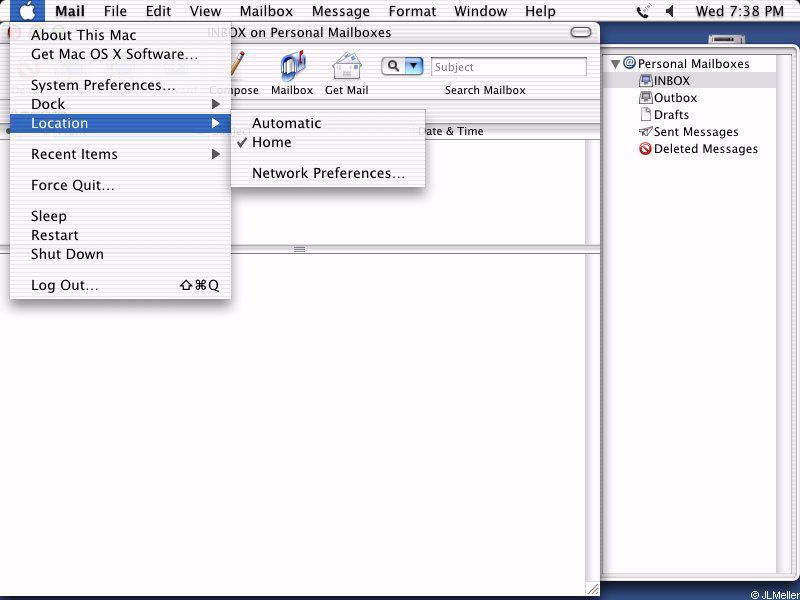This screenshot has height=600, width=800.
Task: Click the magnifying glass search icon
Action: click(x=393, y=66)
